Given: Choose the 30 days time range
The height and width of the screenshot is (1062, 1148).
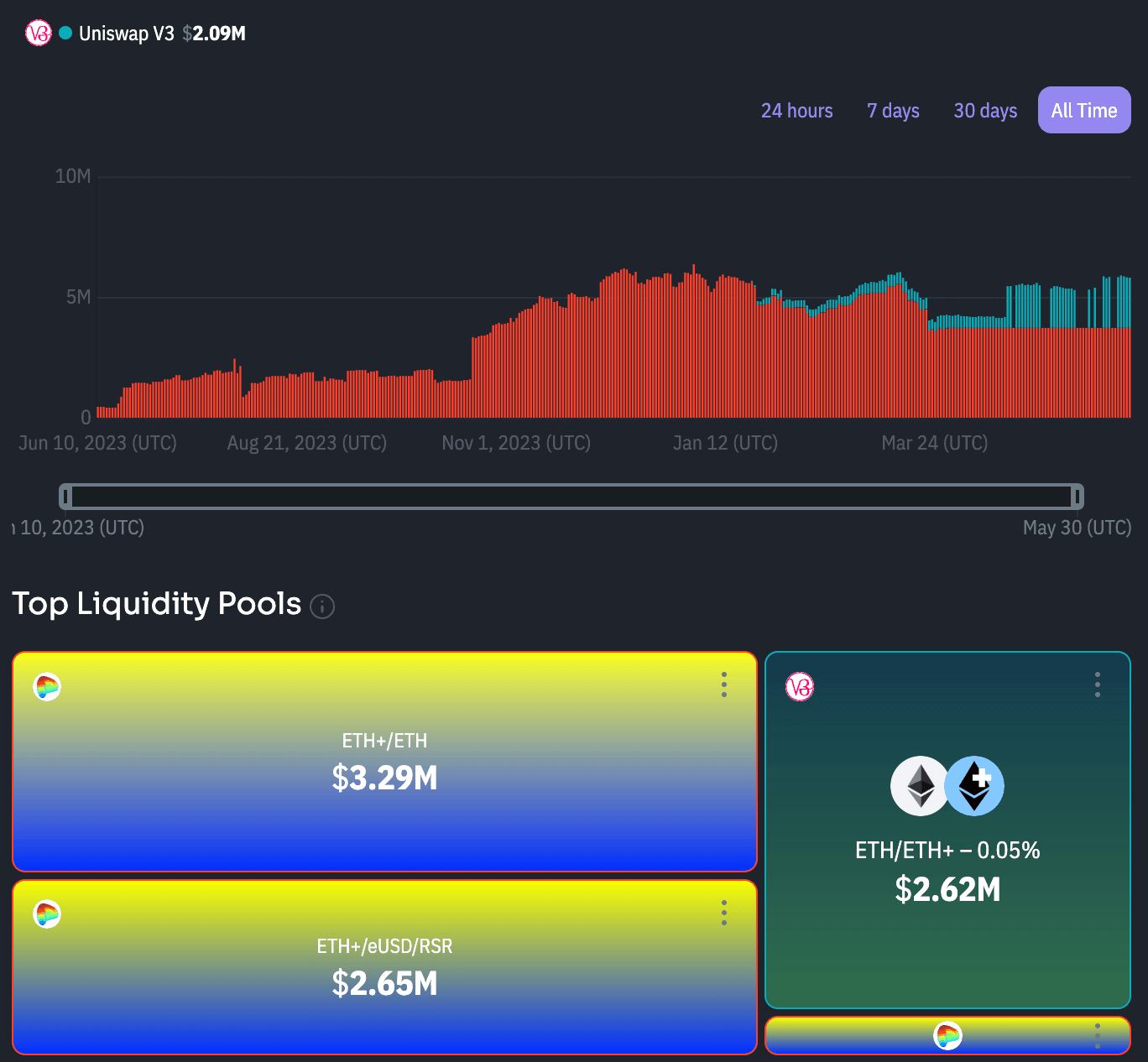Looking at the screenshot, I should (985, 111).
